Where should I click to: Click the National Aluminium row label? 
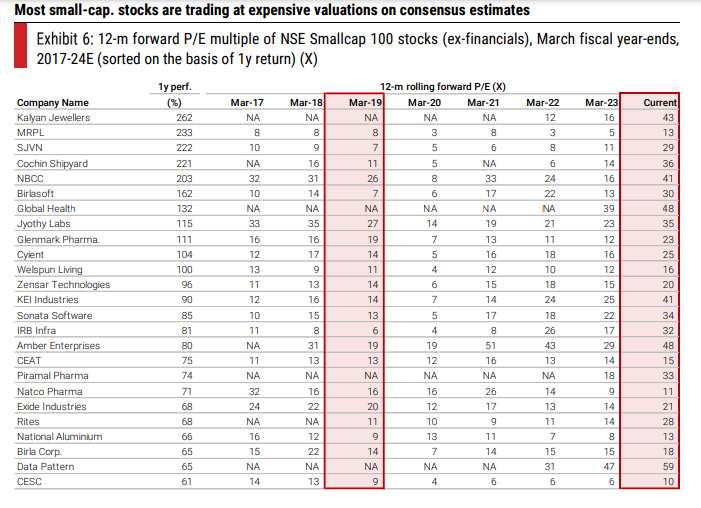(x=59, y=437)
